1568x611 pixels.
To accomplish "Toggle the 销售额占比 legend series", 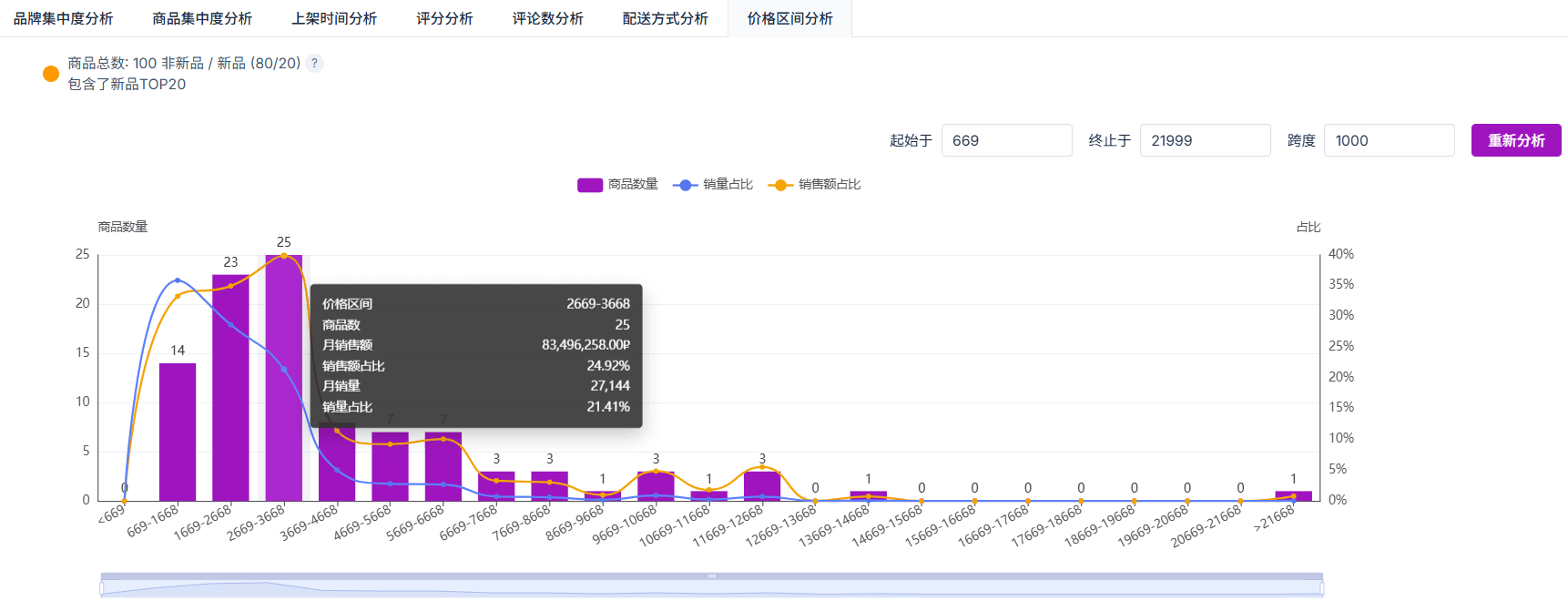I will point(814,185).
